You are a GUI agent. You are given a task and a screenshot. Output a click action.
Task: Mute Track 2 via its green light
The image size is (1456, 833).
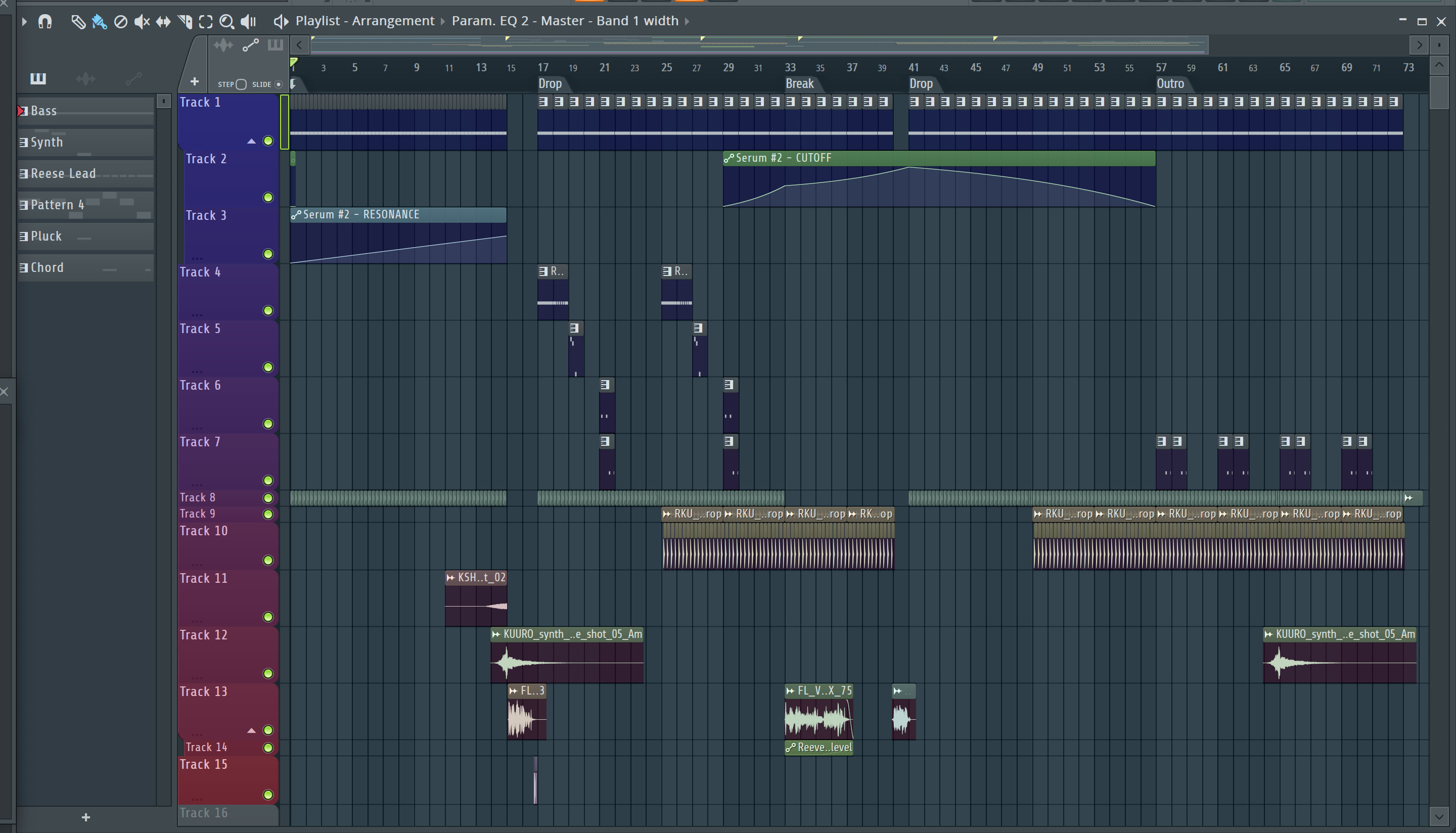coord(268,197)
